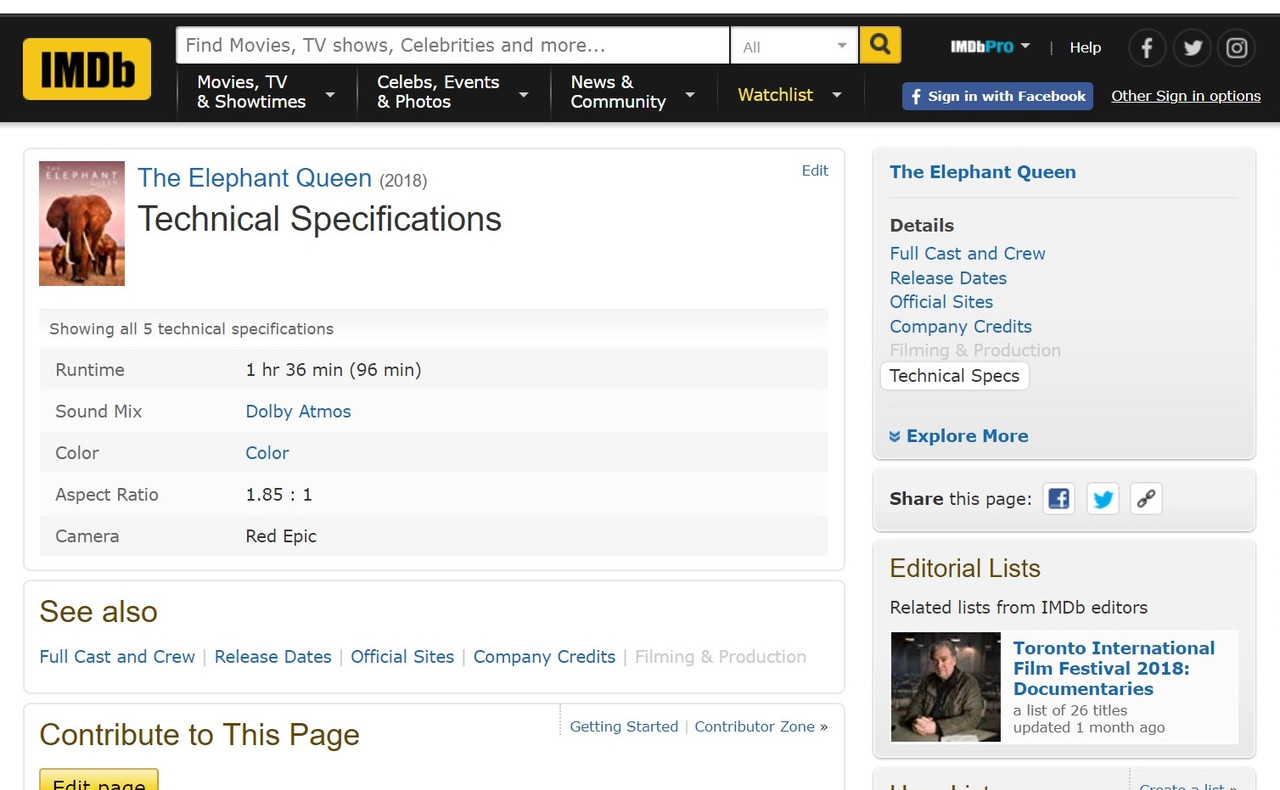The height and width of the screenshot is (790, 1280).
Task: Sign in with Facebook
Action: pos(997,96)
